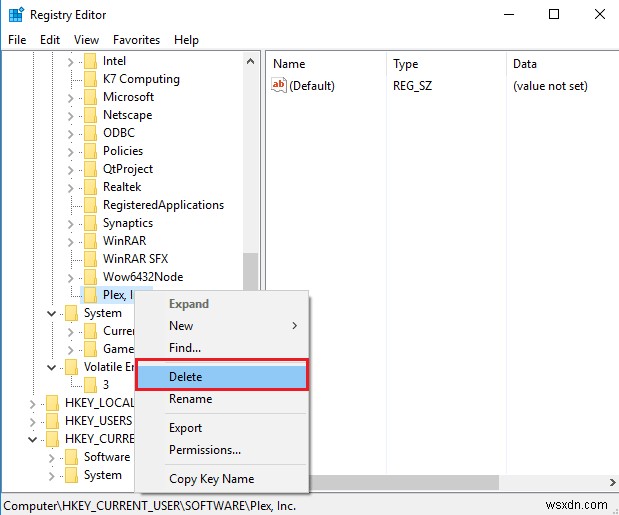The image size is (619, 515).
Task: Expand the Intel key
Action: pyautogui.click(x=70, y=62)
